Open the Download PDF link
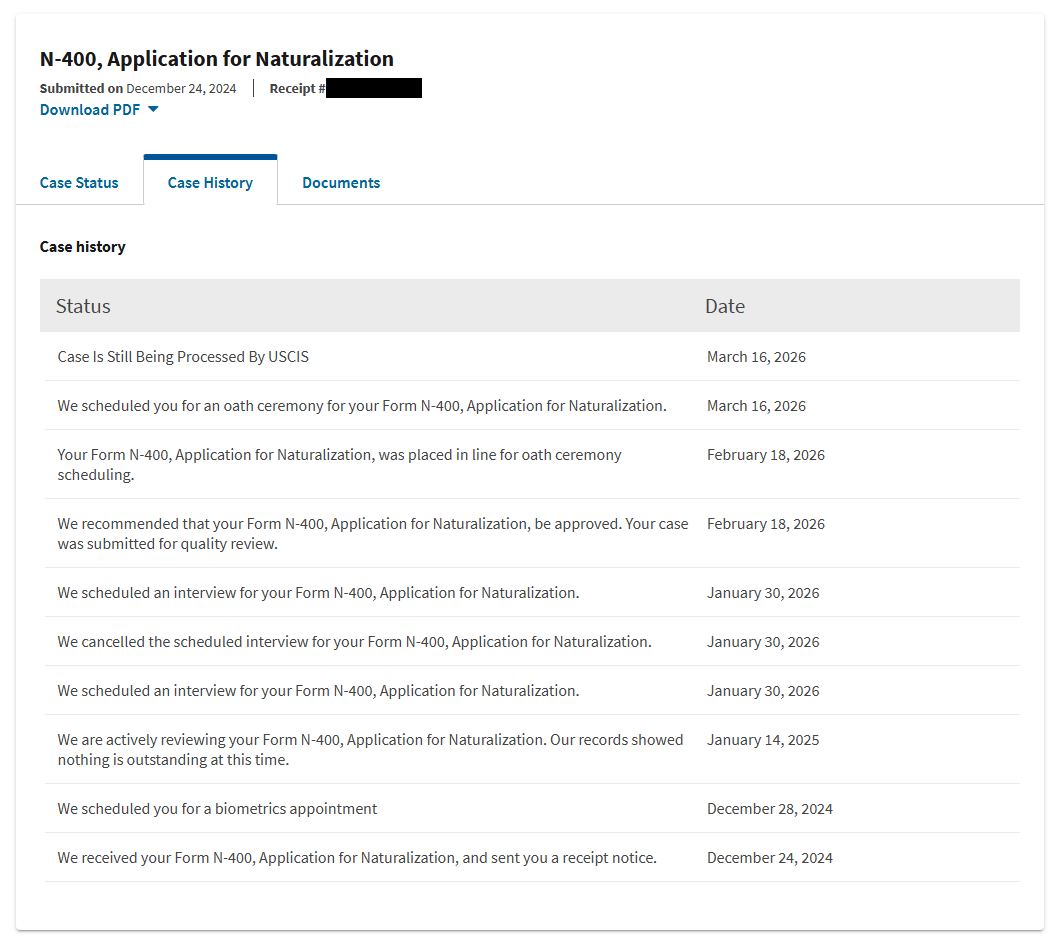Viewport: 1056px width, 941px height. click(x=90, y=110)
